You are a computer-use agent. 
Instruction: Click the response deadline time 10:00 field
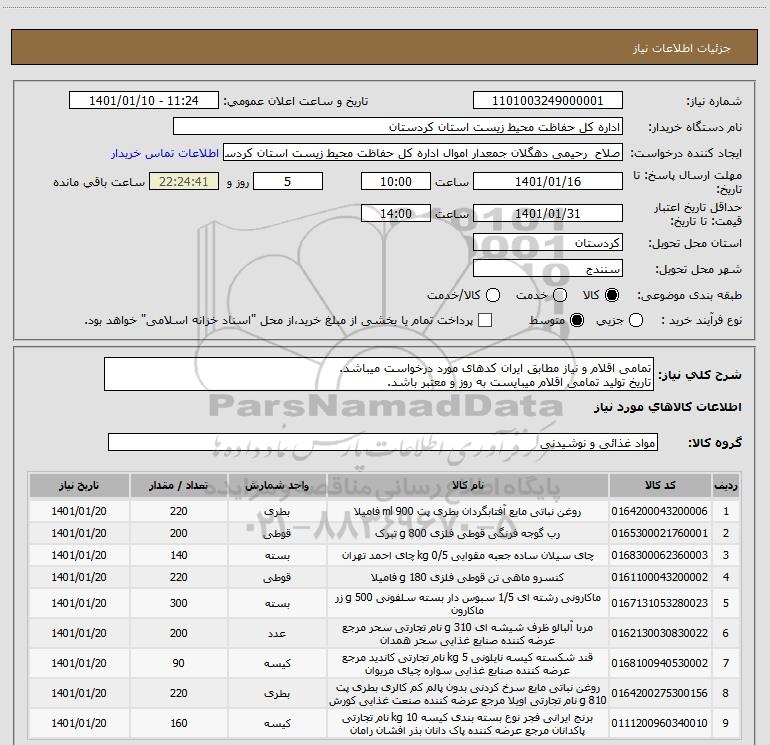[x=396, y=182]
